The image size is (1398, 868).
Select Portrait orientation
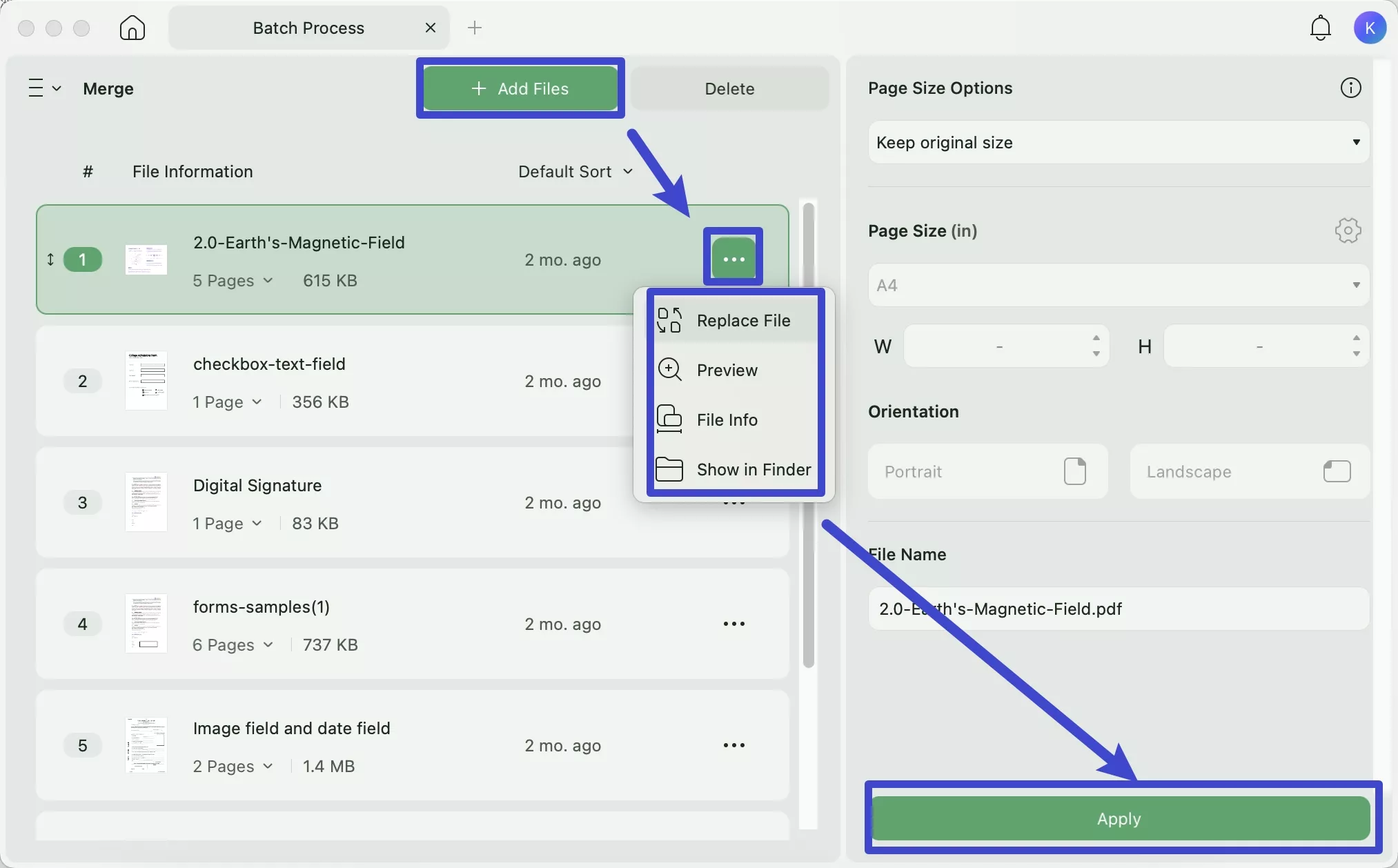point(987,472)
